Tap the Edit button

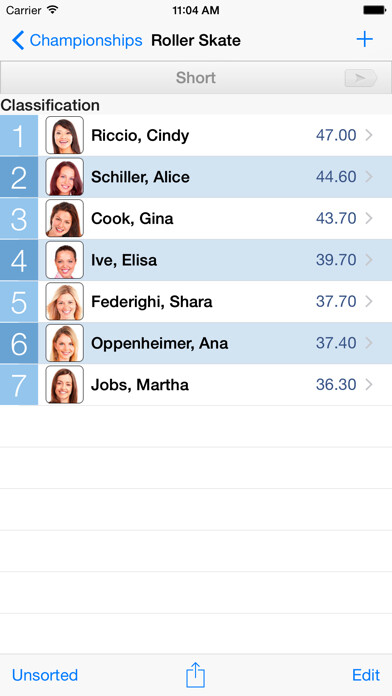click(x=366, y=675)
